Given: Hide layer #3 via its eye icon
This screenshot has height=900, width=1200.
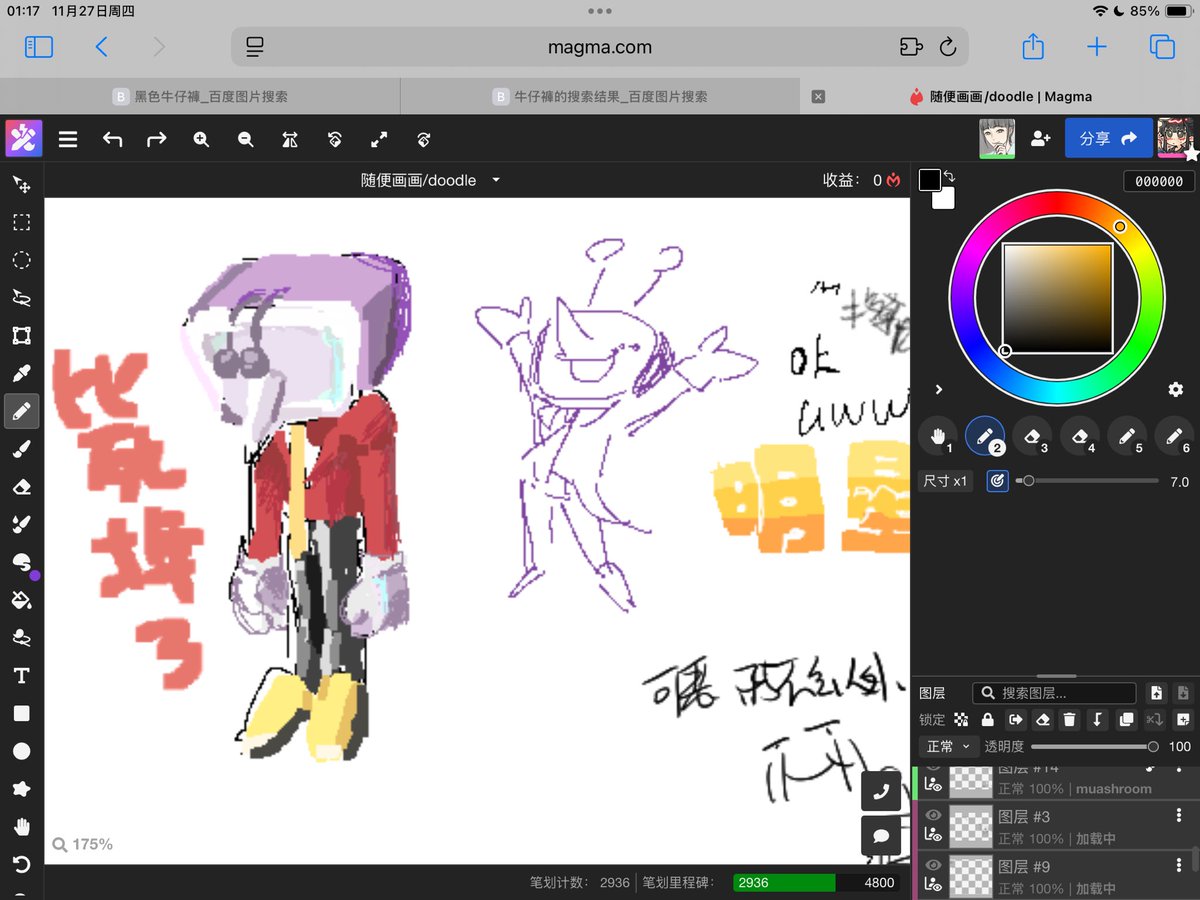Looking at the screenshot, I should click(933, 816).
